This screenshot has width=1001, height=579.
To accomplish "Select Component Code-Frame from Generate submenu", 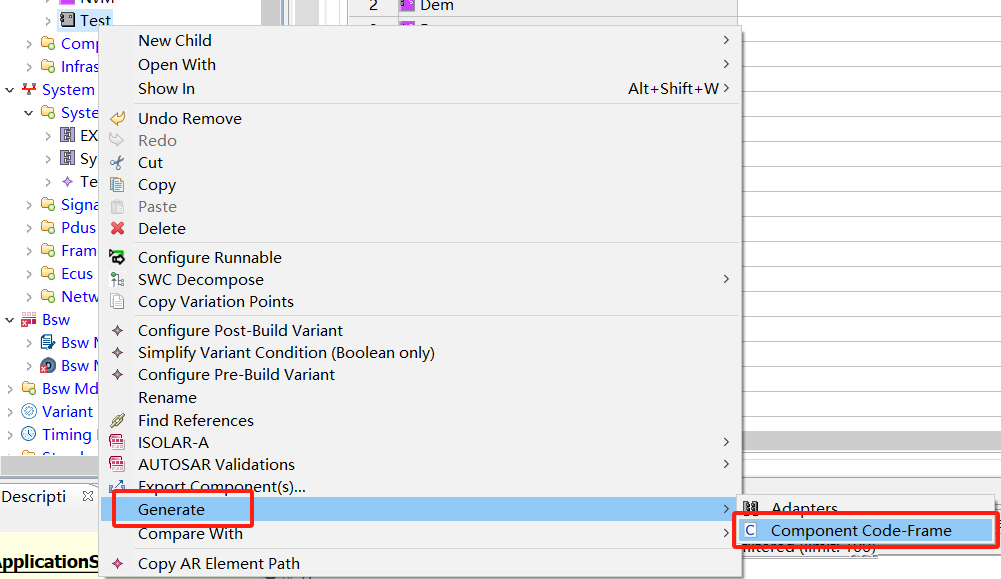I will point(860,531).
